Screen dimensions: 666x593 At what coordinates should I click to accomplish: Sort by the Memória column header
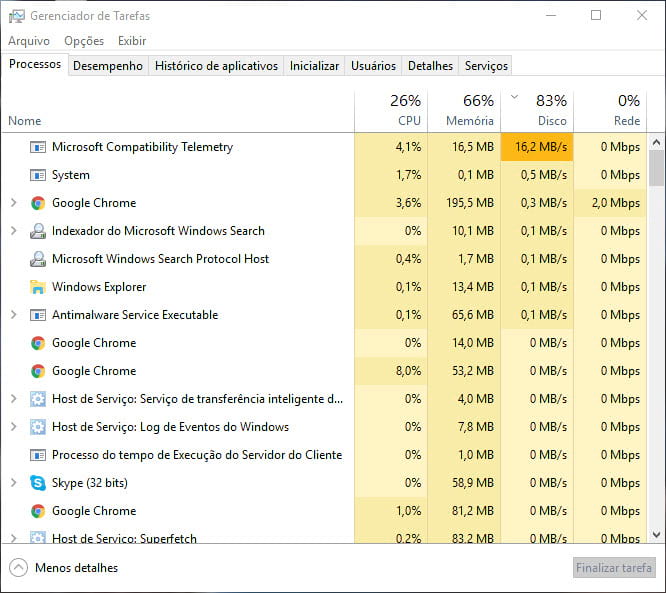[464, 110]
